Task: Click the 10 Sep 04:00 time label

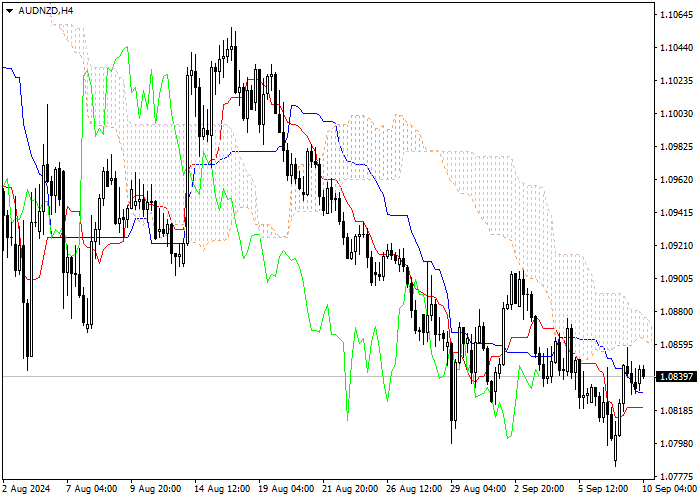Action: (669, 489)
